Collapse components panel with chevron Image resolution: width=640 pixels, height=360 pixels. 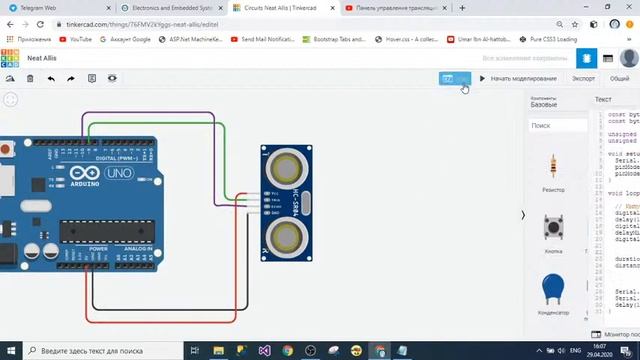[523, 215]
